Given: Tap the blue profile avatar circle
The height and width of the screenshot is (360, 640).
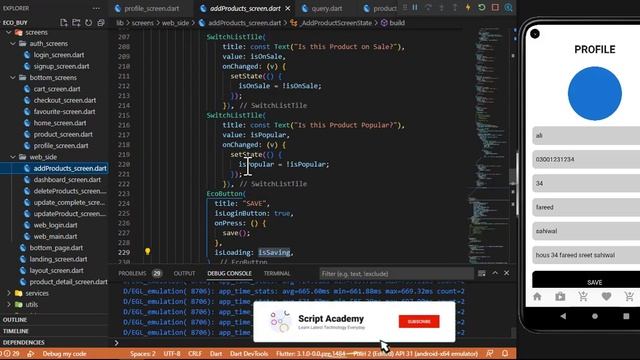Looking at the screenshot, I should 595,93.
